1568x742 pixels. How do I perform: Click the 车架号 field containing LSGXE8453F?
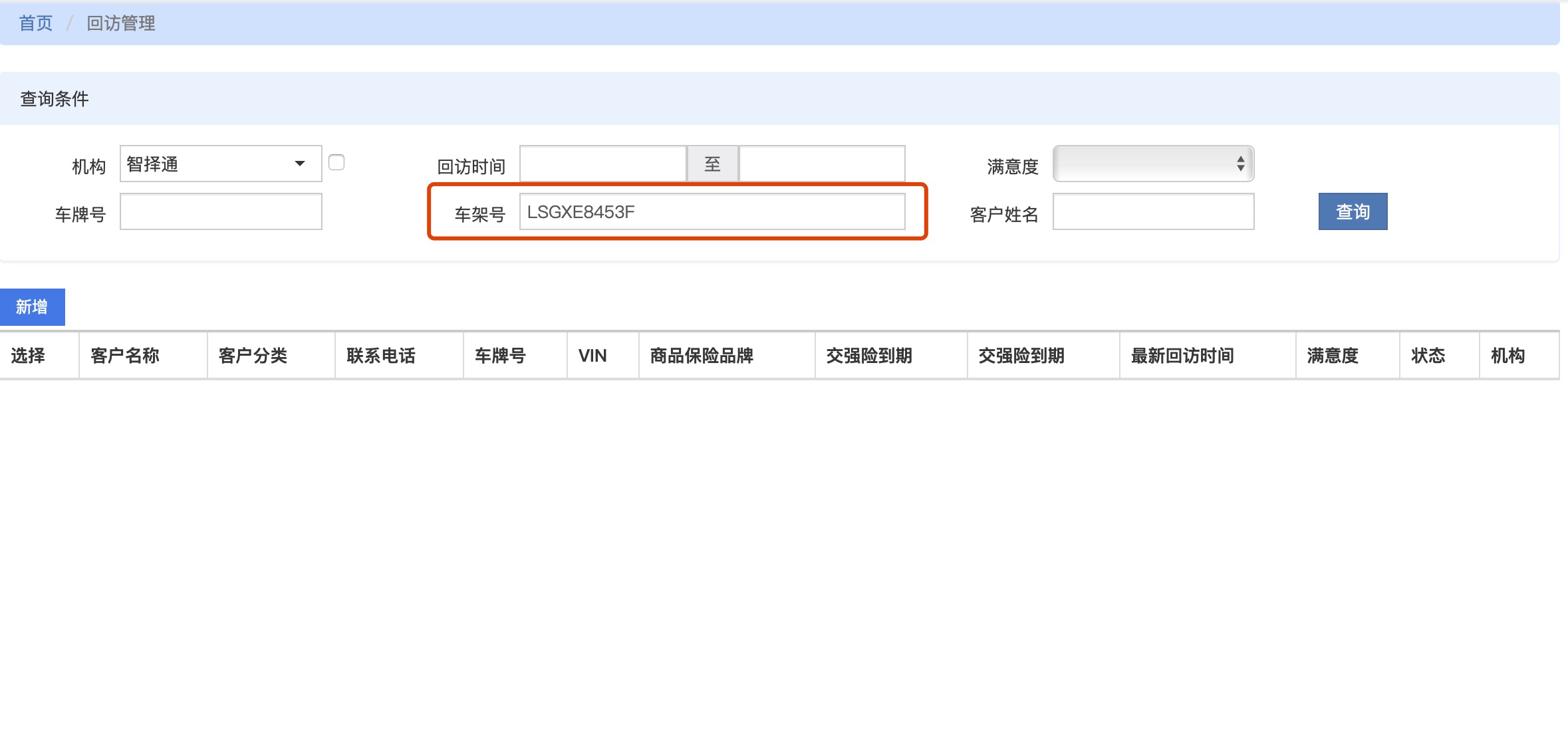[x=712, y=211]
